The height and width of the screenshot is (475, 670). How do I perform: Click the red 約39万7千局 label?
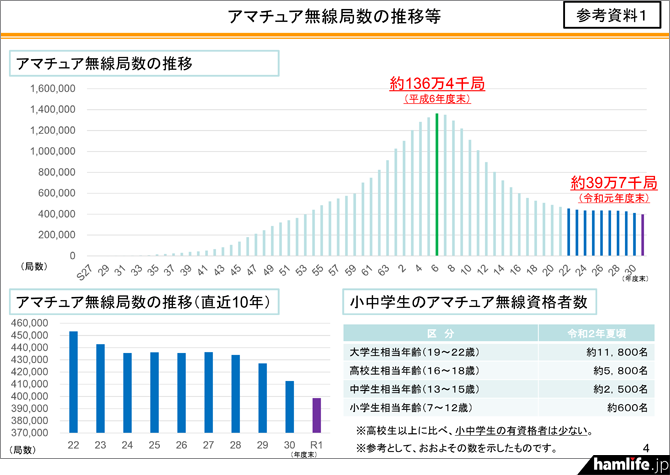[613, 183]
